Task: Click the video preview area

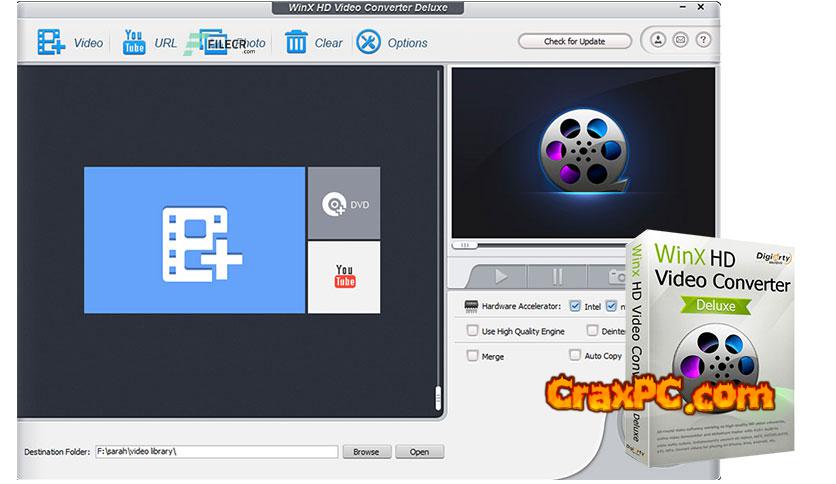Action: tap(583, 152)
